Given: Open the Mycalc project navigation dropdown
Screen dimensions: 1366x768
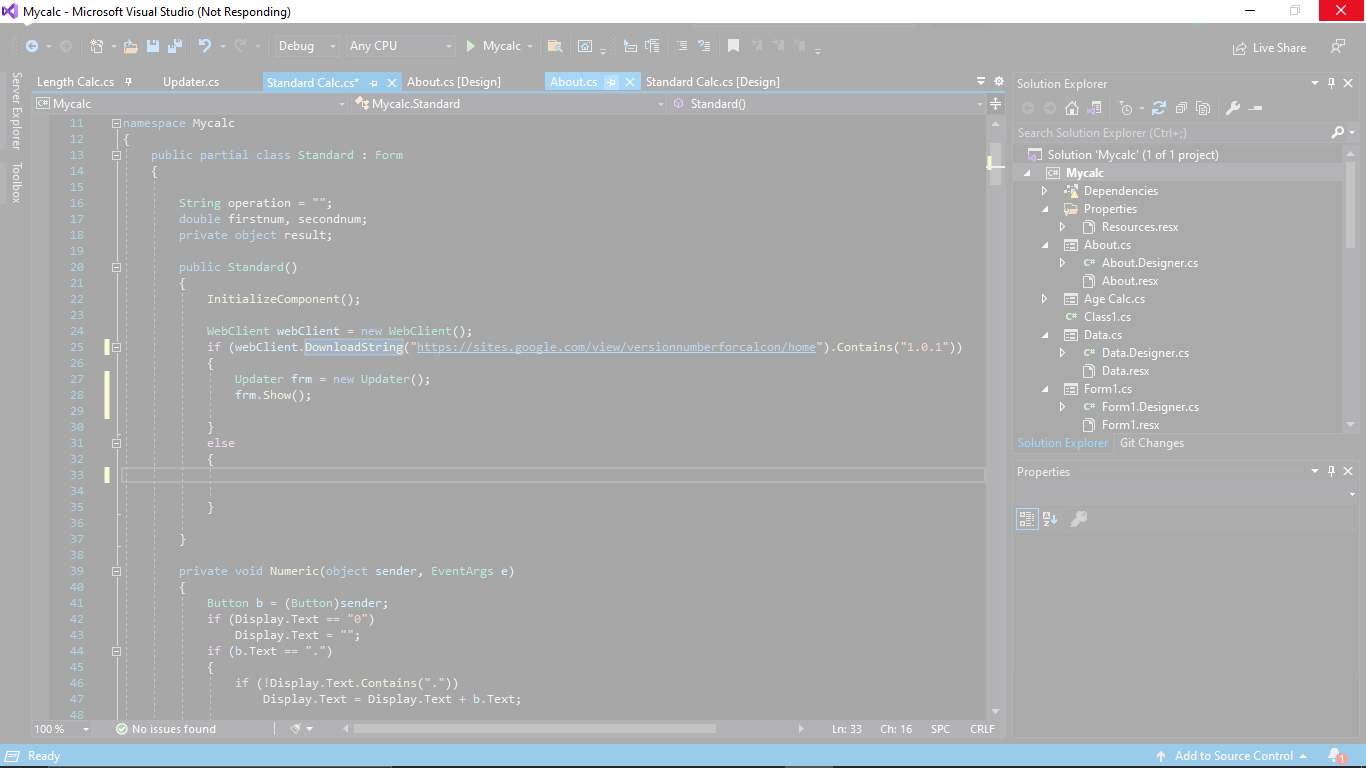Looking at the screenshot, I should [x=190, y=103].
